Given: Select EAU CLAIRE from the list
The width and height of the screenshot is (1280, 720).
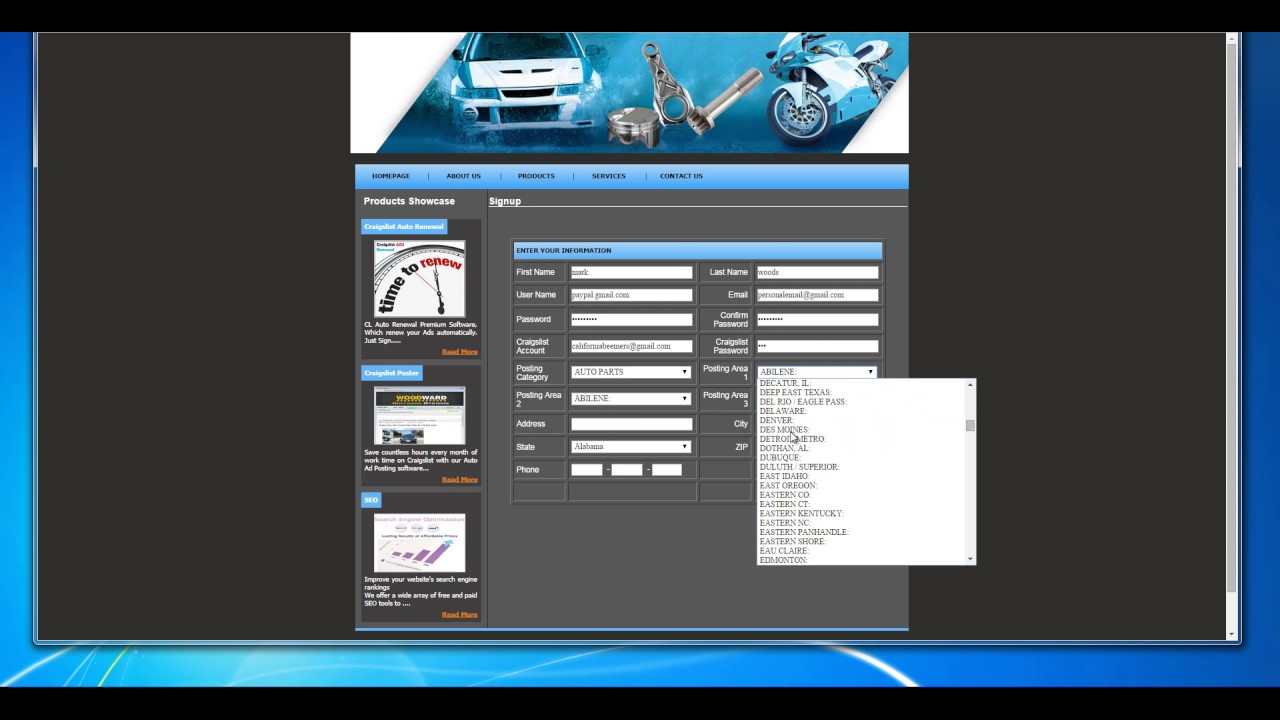Looking at the screenshot, I should [x=862, y=551].
